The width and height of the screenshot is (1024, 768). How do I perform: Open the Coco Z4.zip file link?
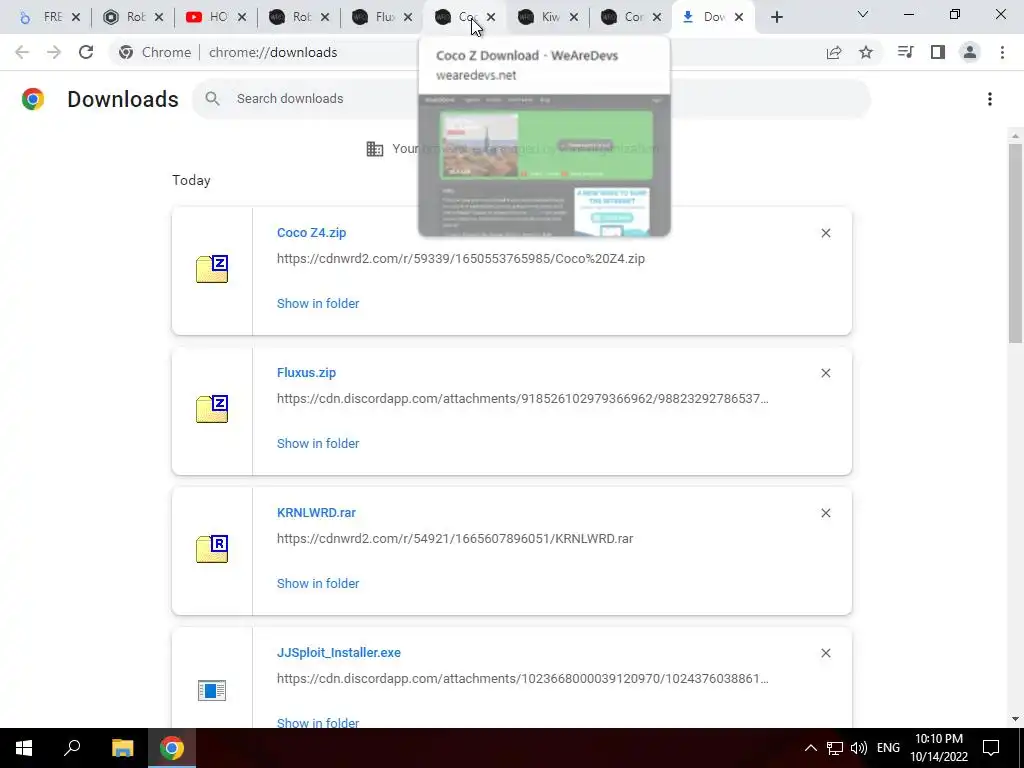click(312, 232)
